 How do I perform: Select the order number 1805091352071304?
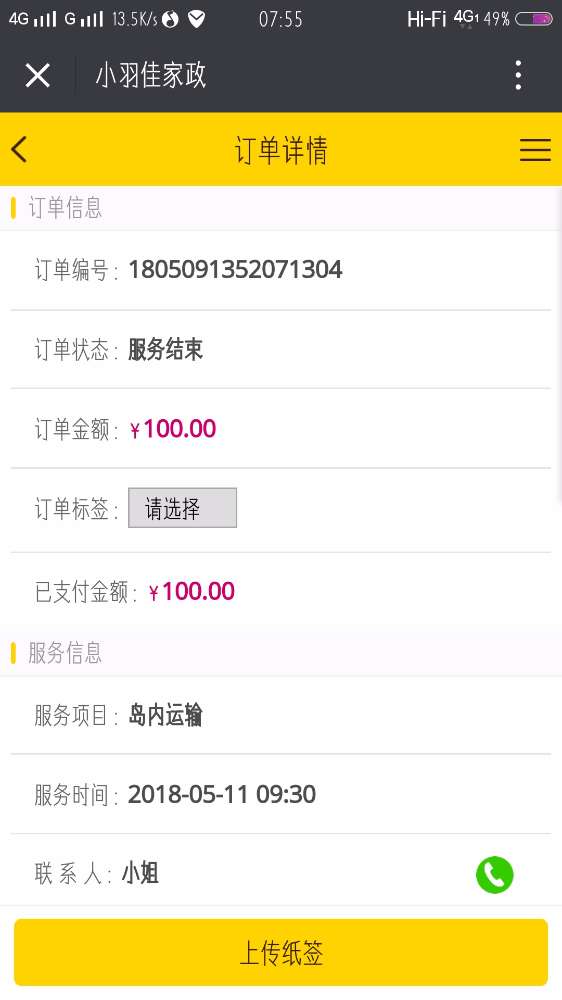coord(235,270)
